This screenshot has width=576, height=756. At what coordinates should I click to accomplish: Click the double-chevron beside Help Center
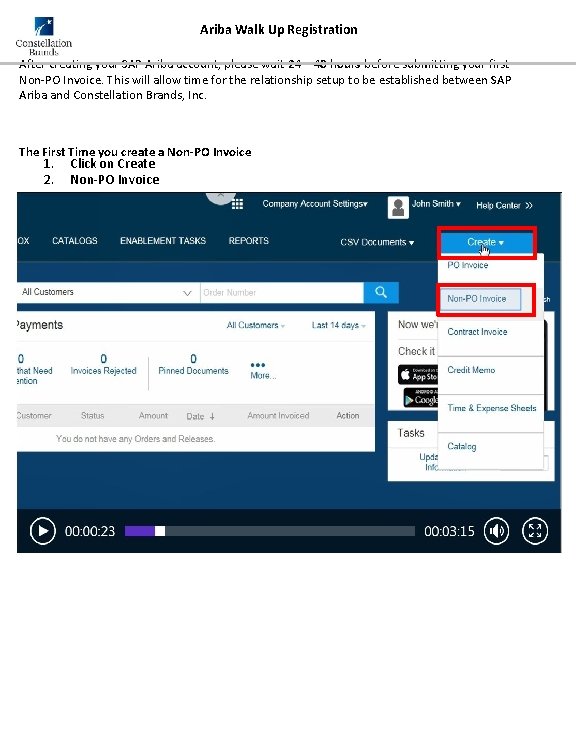[x=529, y=205]
